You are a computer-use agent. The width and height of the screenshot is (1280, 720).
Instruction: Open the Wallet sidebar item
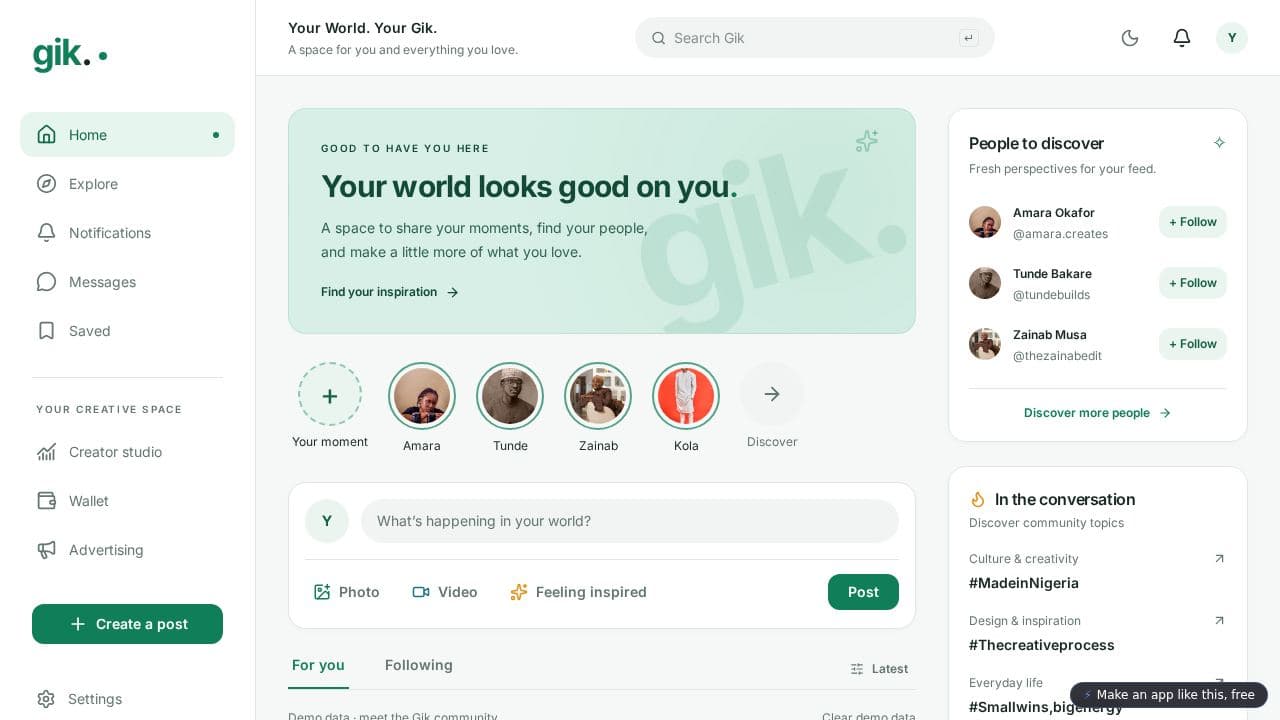tap(127, 501)
